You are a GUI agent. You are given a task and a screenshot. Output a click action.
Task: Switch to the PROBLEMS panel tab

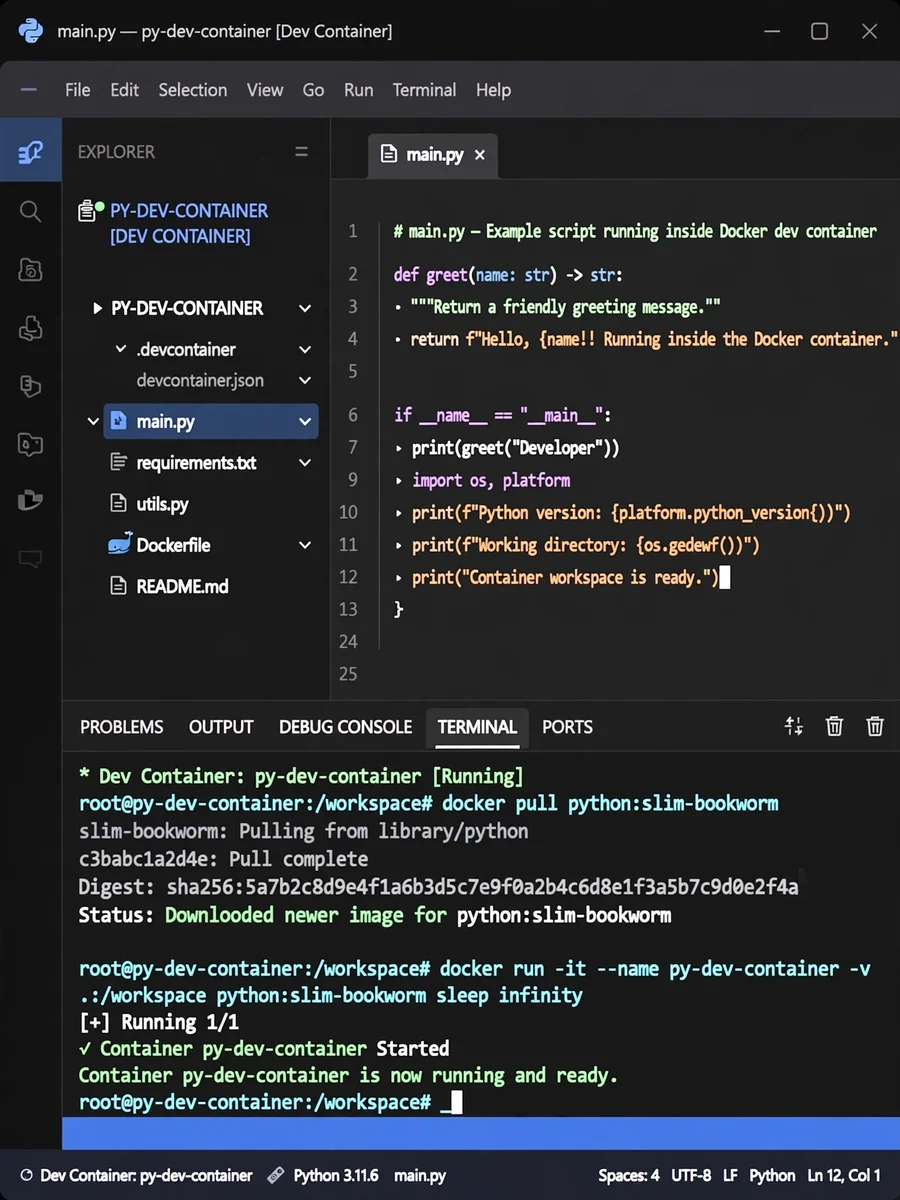coord(121,727)
